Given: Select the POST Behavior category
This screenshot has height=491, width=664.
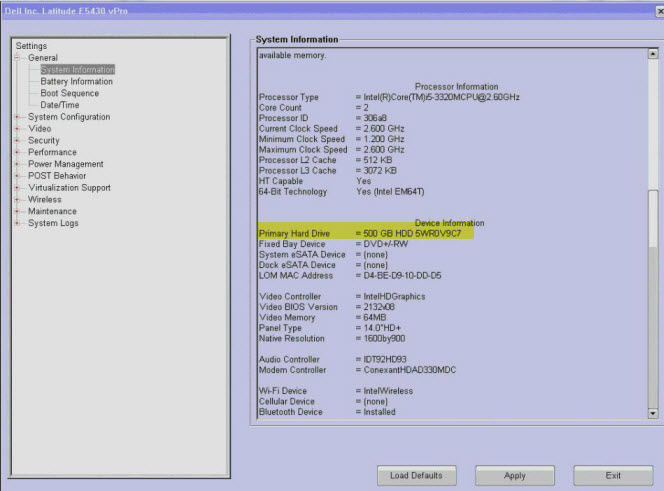Looking at the screenshot, I should coord(56,176).
